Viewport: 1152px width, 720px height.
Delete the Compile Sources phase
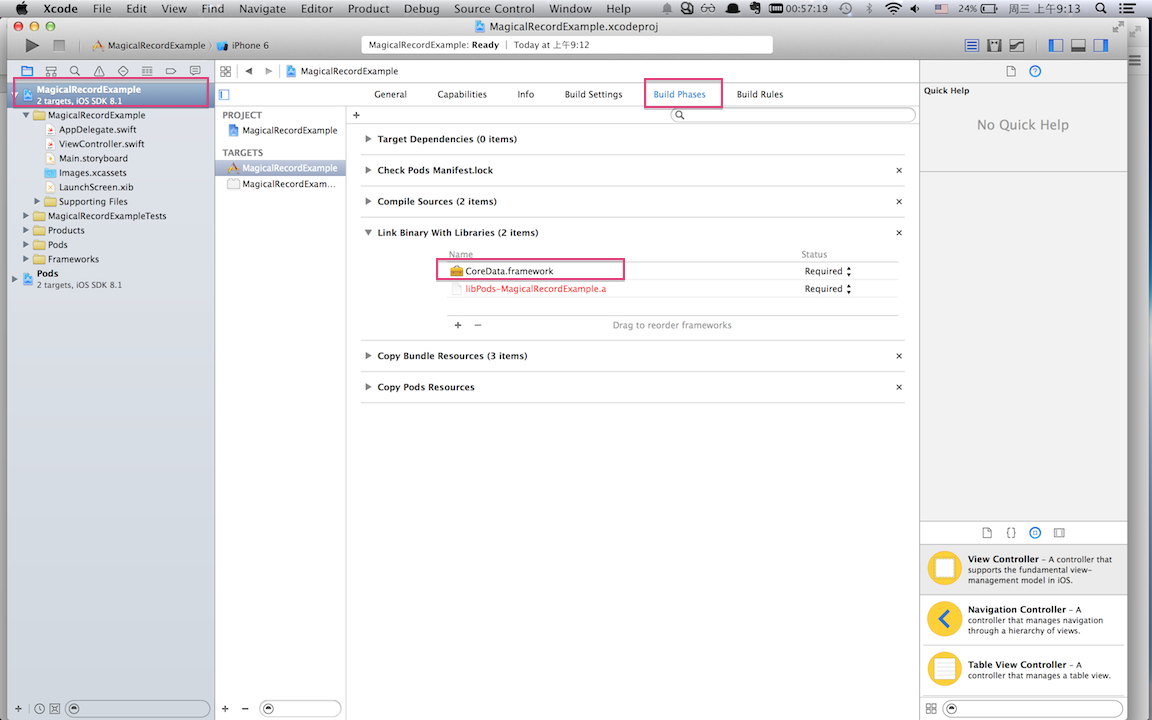[899, 201]
